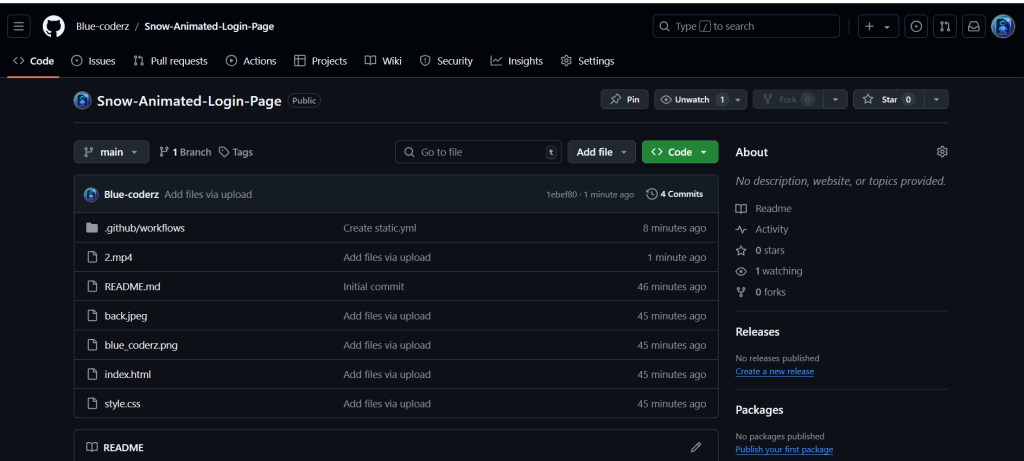1024x461 pixels.
Task: Switch to the Code tab
Action: (33, 61)
